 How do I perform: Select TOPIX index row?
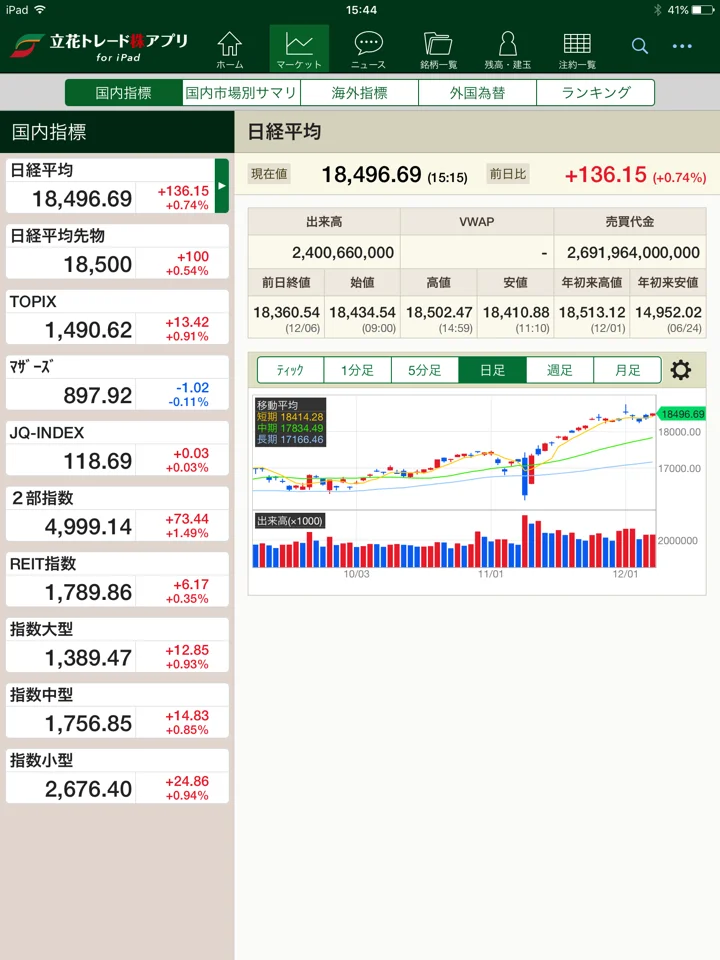117,317
